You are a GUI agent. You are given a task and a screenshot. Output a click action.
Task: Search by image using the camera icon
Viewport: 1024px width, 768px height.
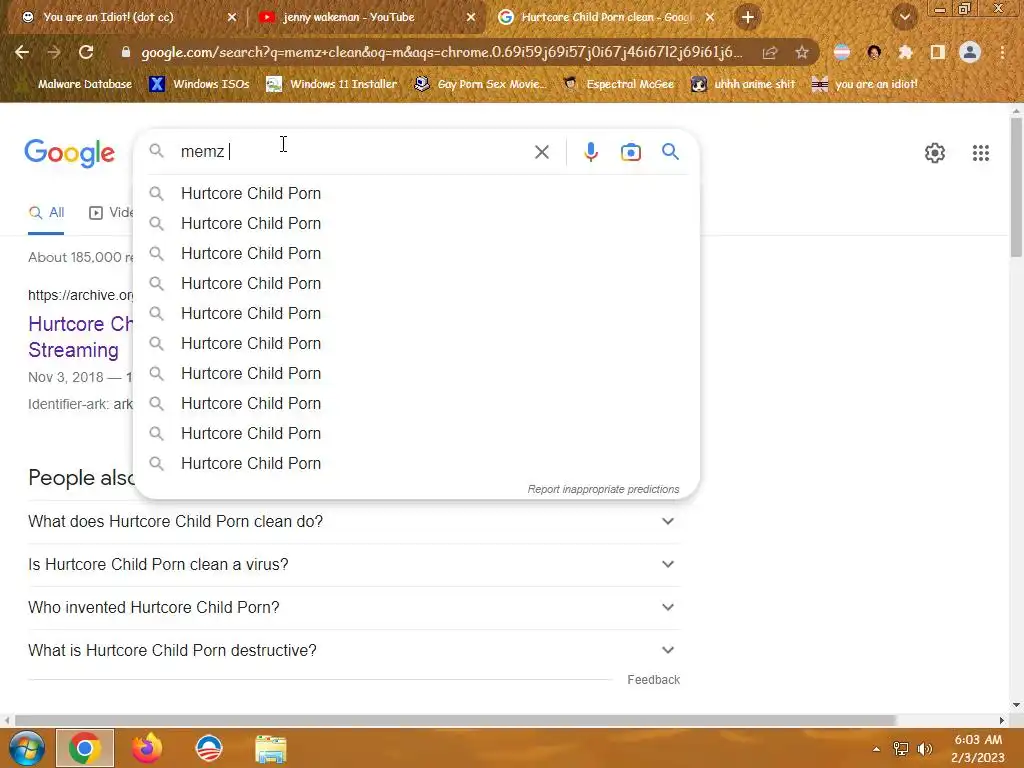pyautogui.click(x=630, y=152)
